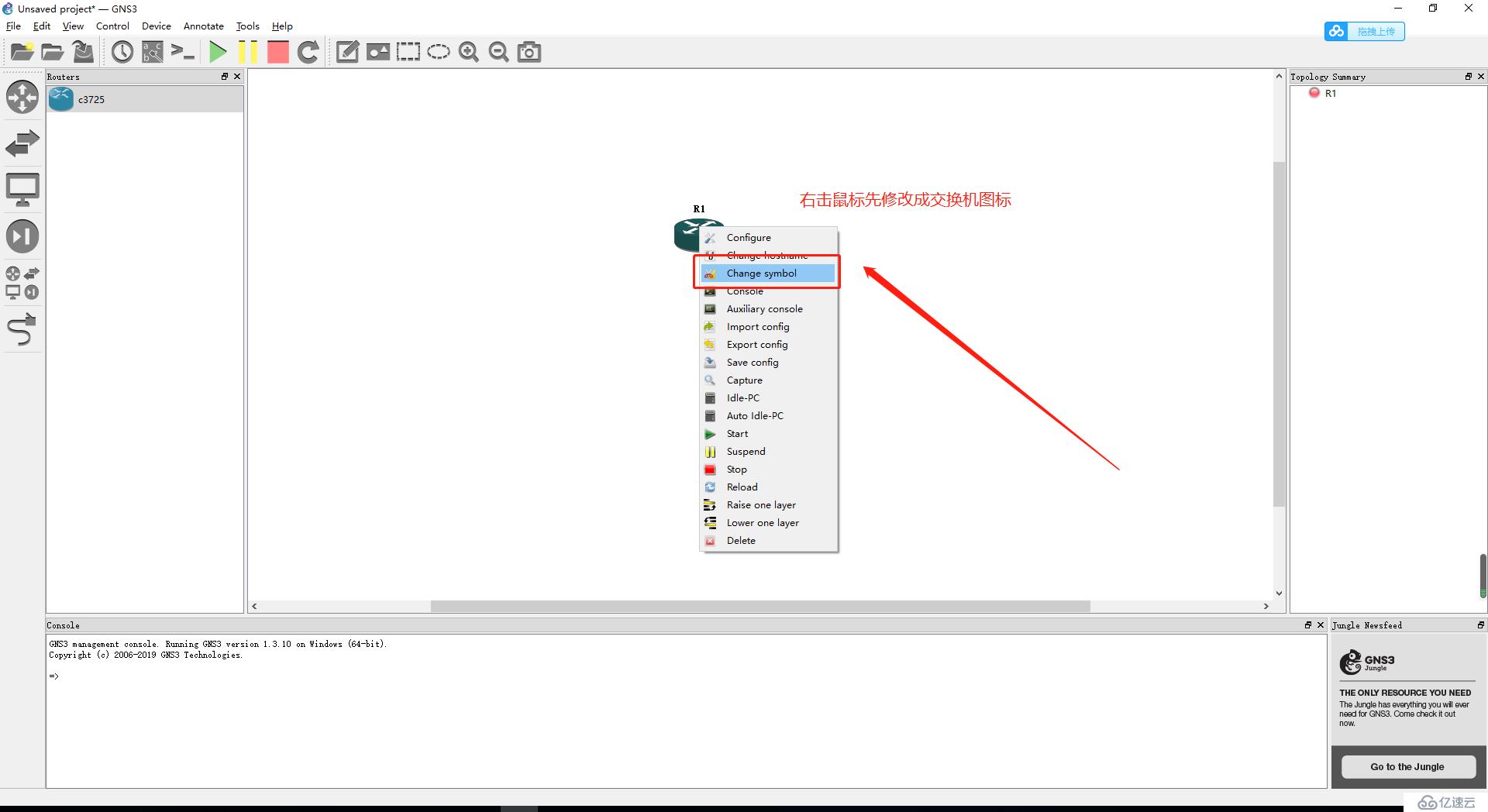Float the Jungle Newsfeed panel
1488x812 pixels.
point(1480,625)
